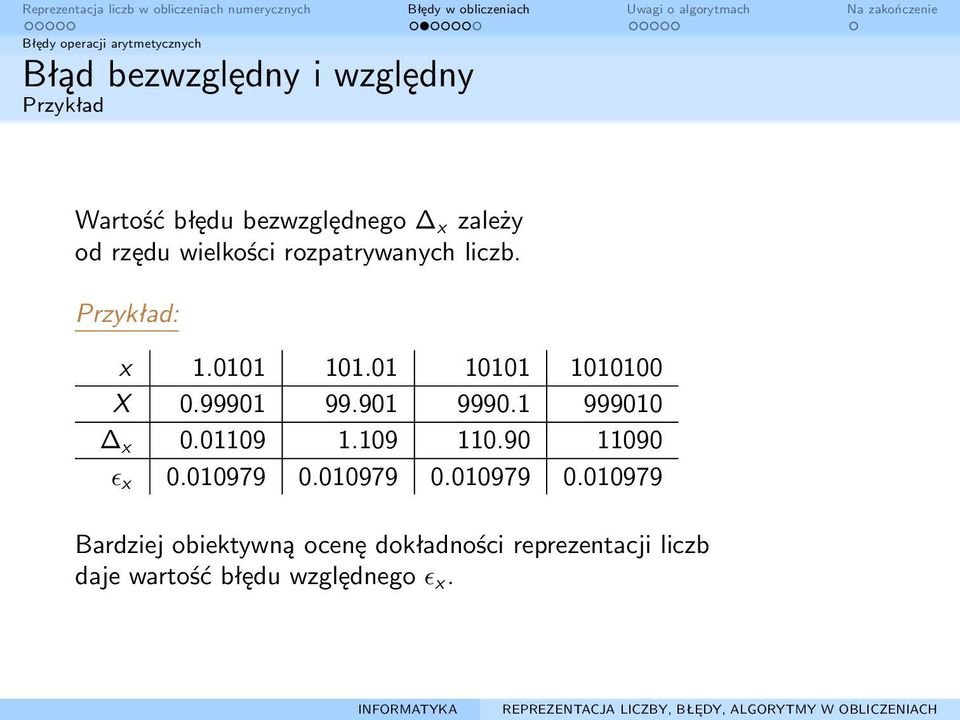This screenshot has width=960, height=720.
Task: Click last dot under 'Reprezentacja liczb w obliczeniach numerycznych'
Action: (70, 26)
